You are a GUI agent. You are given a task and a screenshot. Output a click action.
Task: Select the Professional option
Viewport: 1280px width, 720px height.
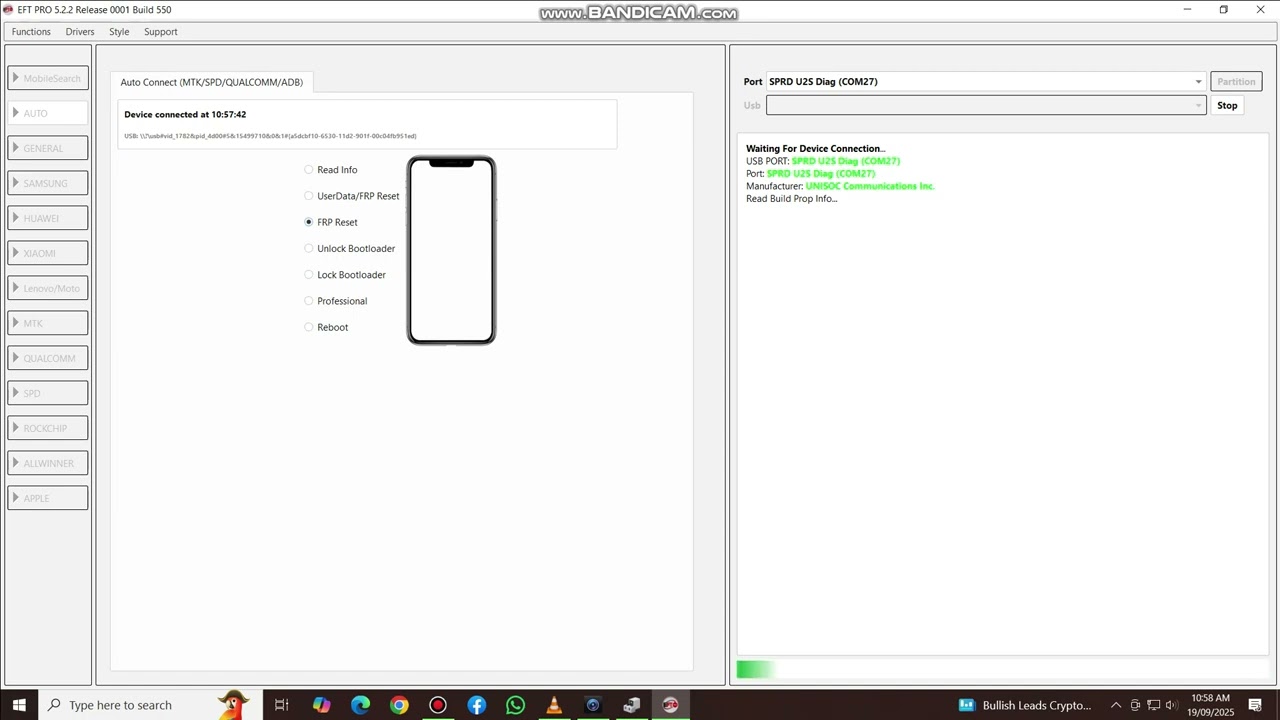pyautogui.click(x=336, y=301)
